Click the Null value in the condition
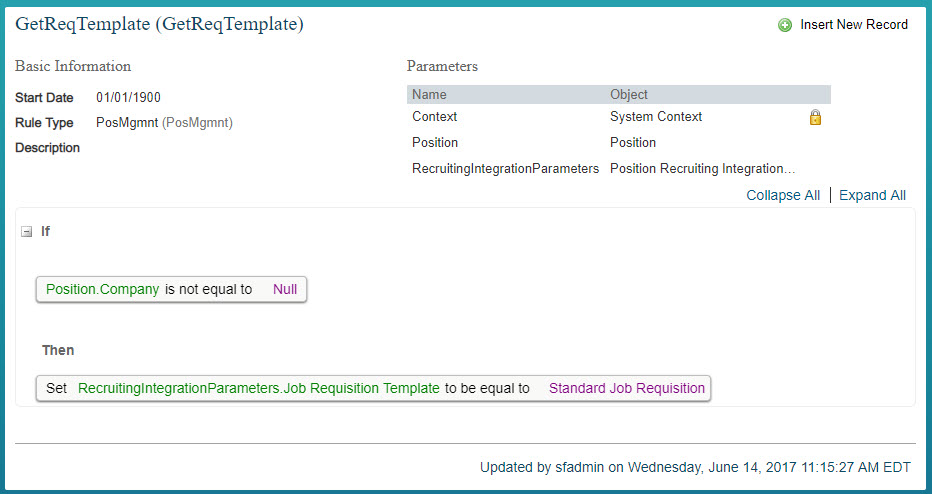Image resolution: width=932 pixels, height=494 pixels. coord(285,290)
